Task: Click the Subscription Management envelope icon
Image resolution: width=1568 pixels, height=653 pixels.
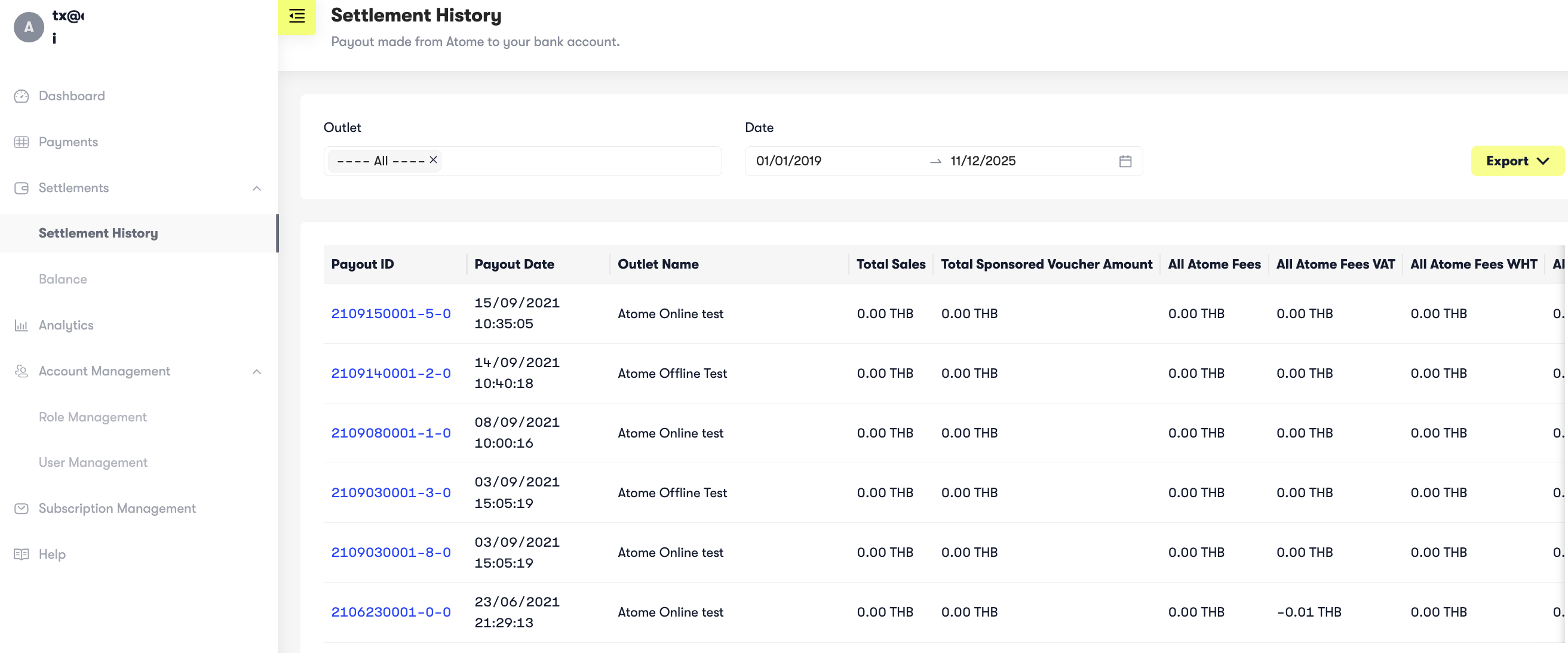Action: [x=22, y=509]
